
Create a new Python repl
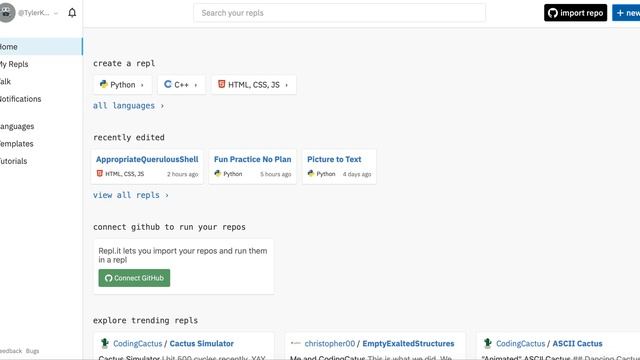122,84
